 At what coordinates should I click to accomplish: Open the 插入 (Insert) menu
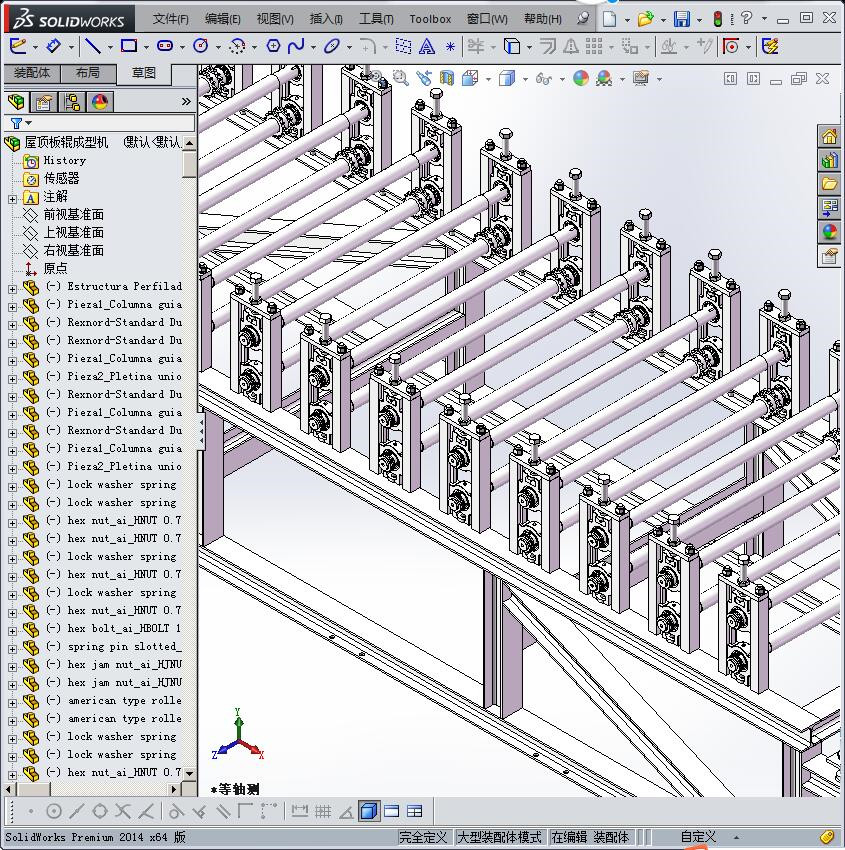pyautogui.click(x=326, y=19)
